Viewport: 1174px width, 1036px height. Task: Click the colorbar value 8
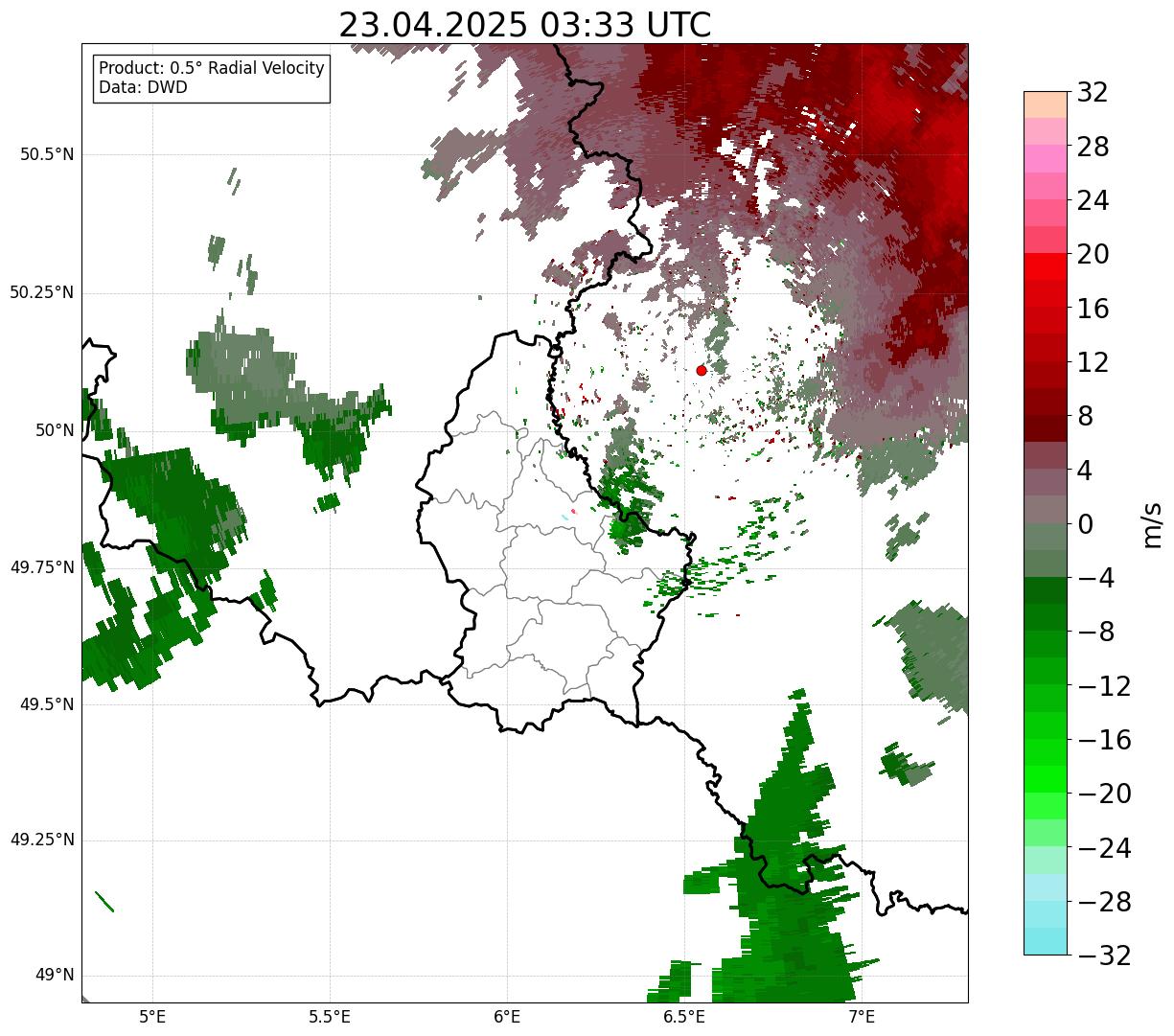tap(1085, 416)
